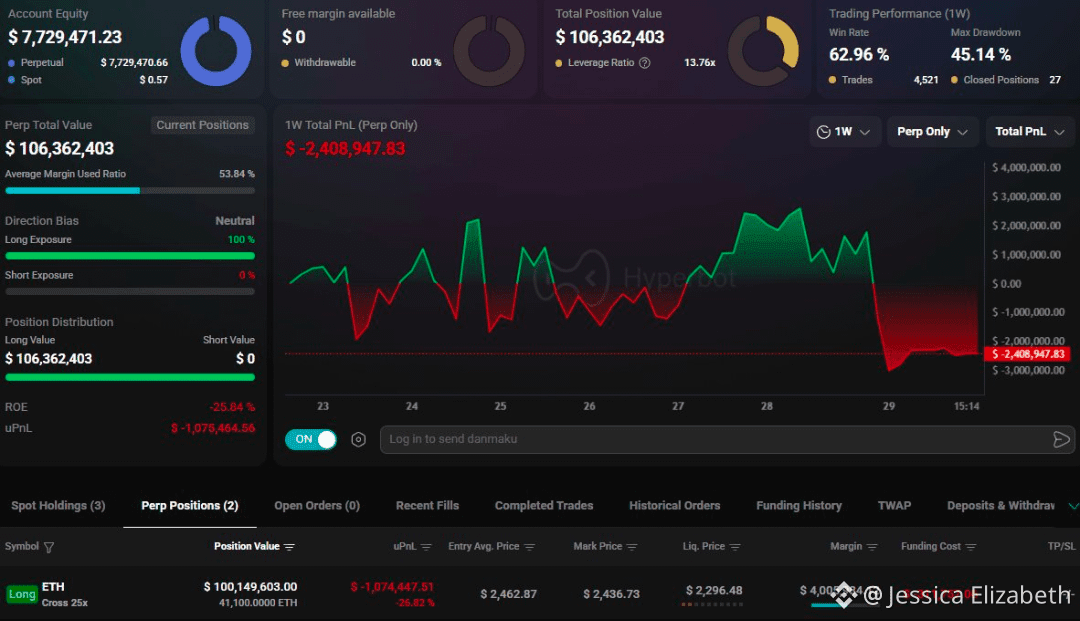
Task: Sort by uPnL column icon
Action: tap(426, 547)
